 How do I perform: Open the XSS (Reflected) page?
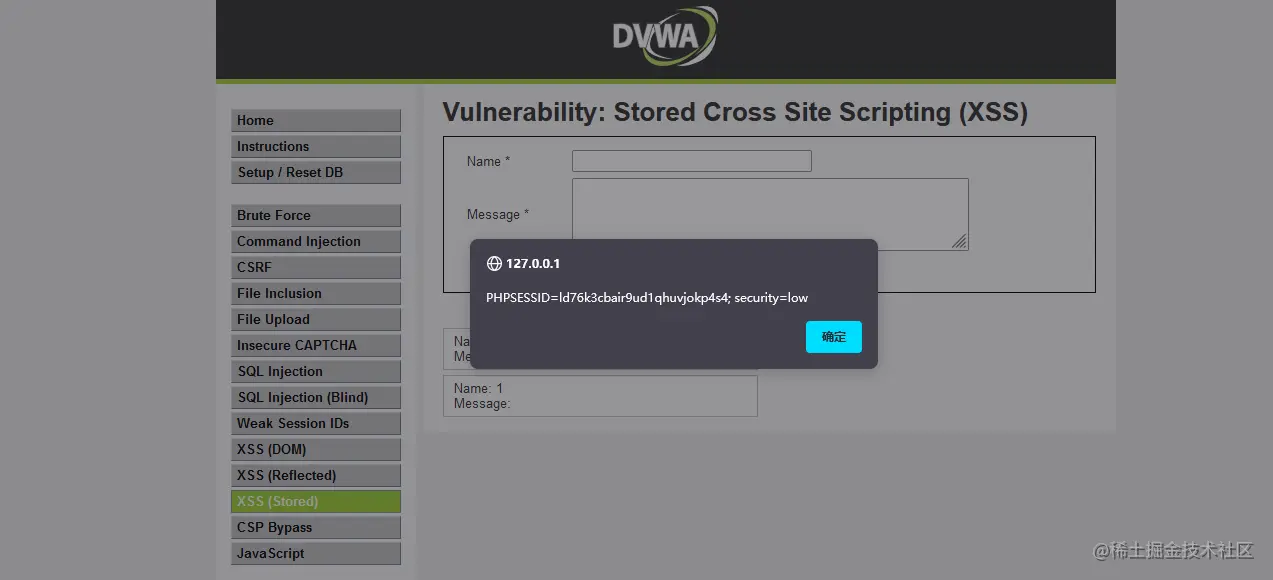click(x=316, y=475)
